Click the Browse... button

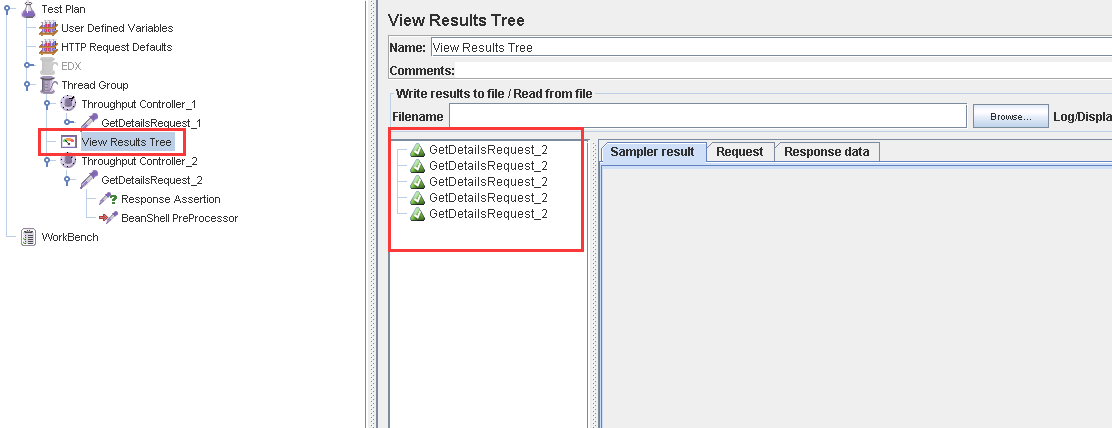1011,116
